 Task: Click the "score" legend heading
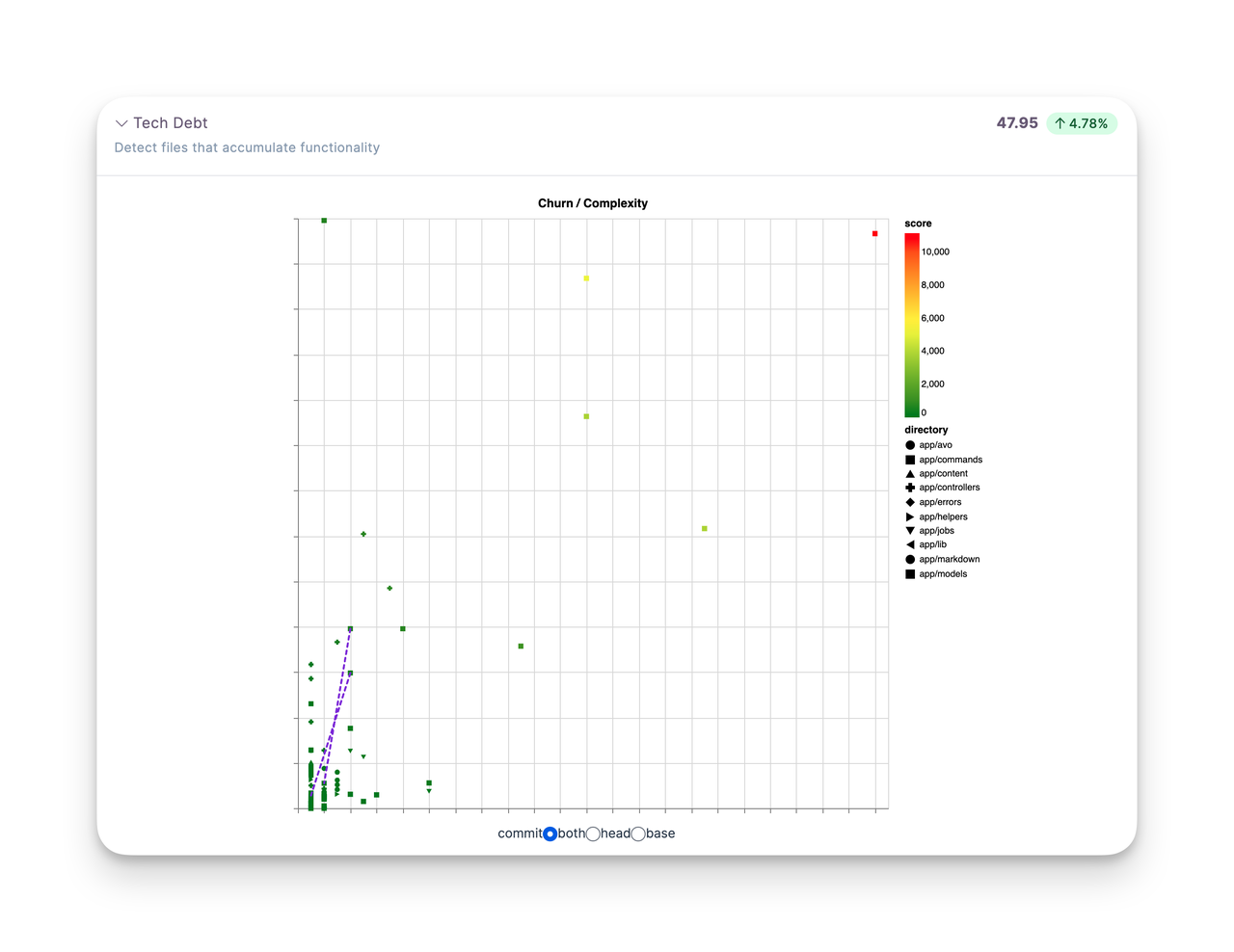pos(918,224)
